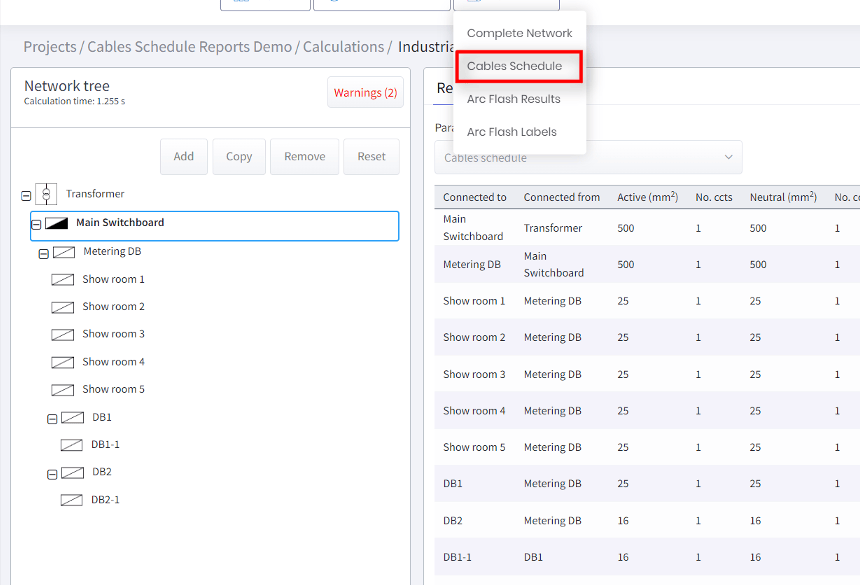Choose Complete Network from the menu
This screenshot has height=585, width=860.
coord(519,33)
